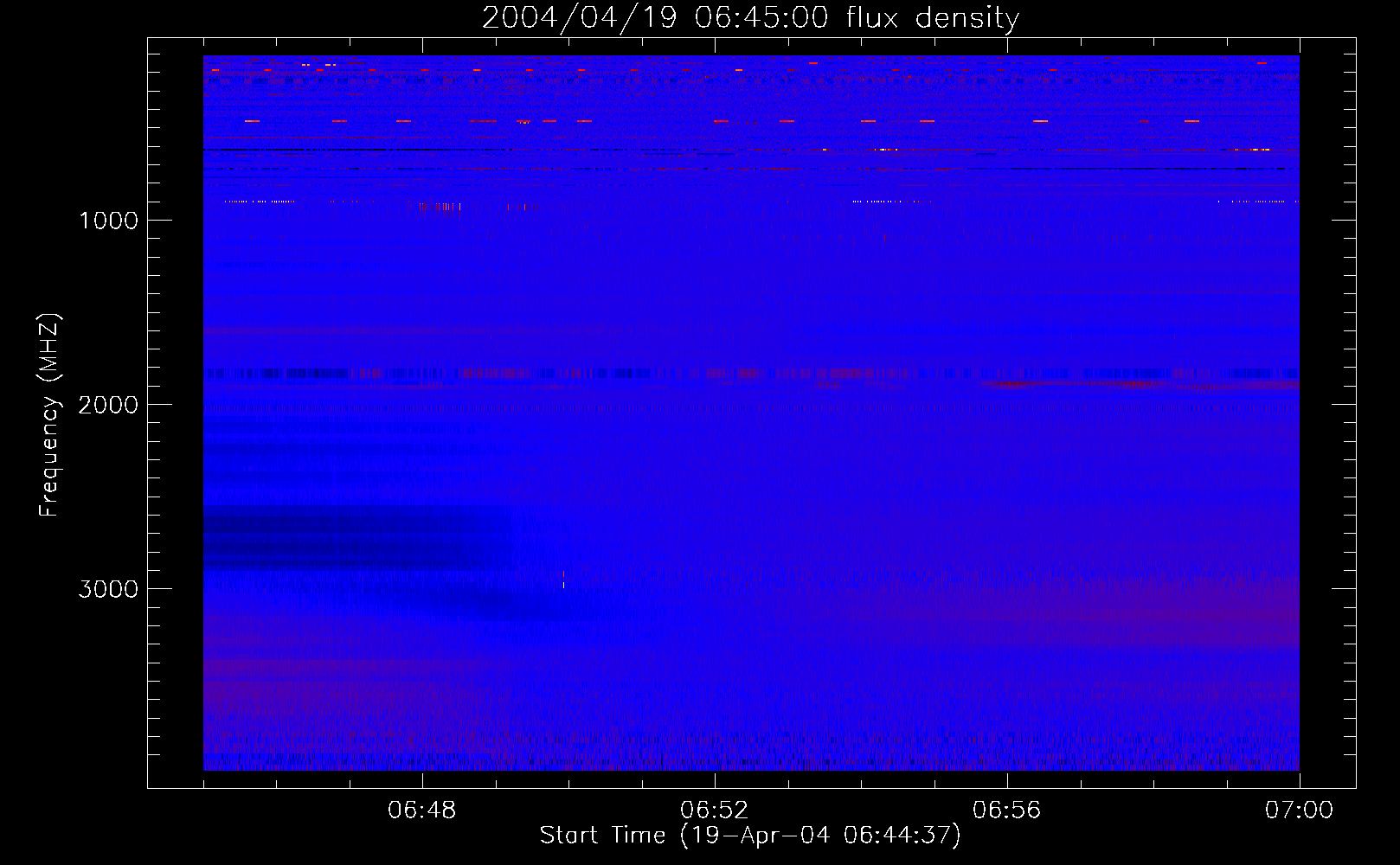1400x865 pixels.
Task: Select the 'Frequency (MHZ)' y-axis label
Action: [49, 415]
